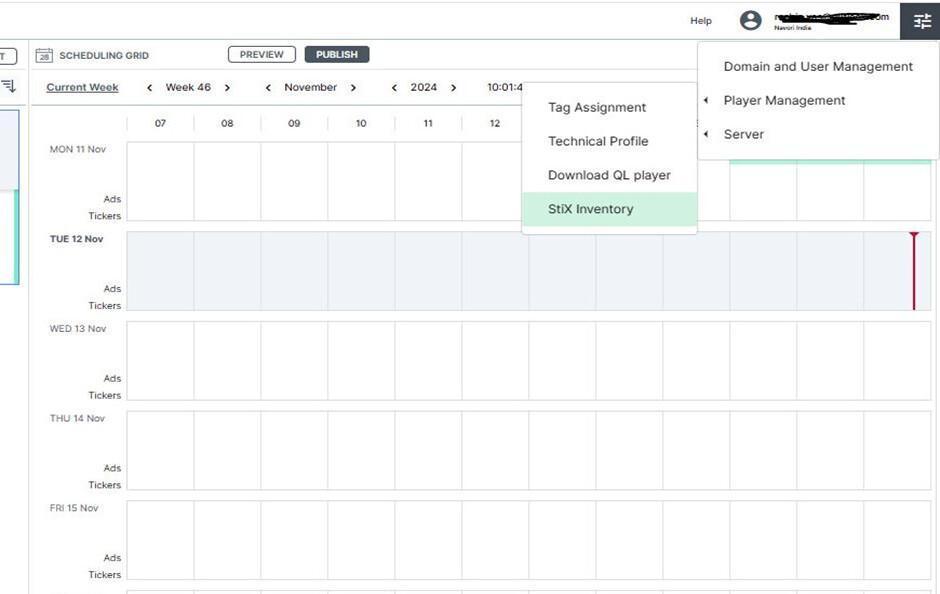Click the November month label
This screenshot has height=594, width=940.
[311, 88]
